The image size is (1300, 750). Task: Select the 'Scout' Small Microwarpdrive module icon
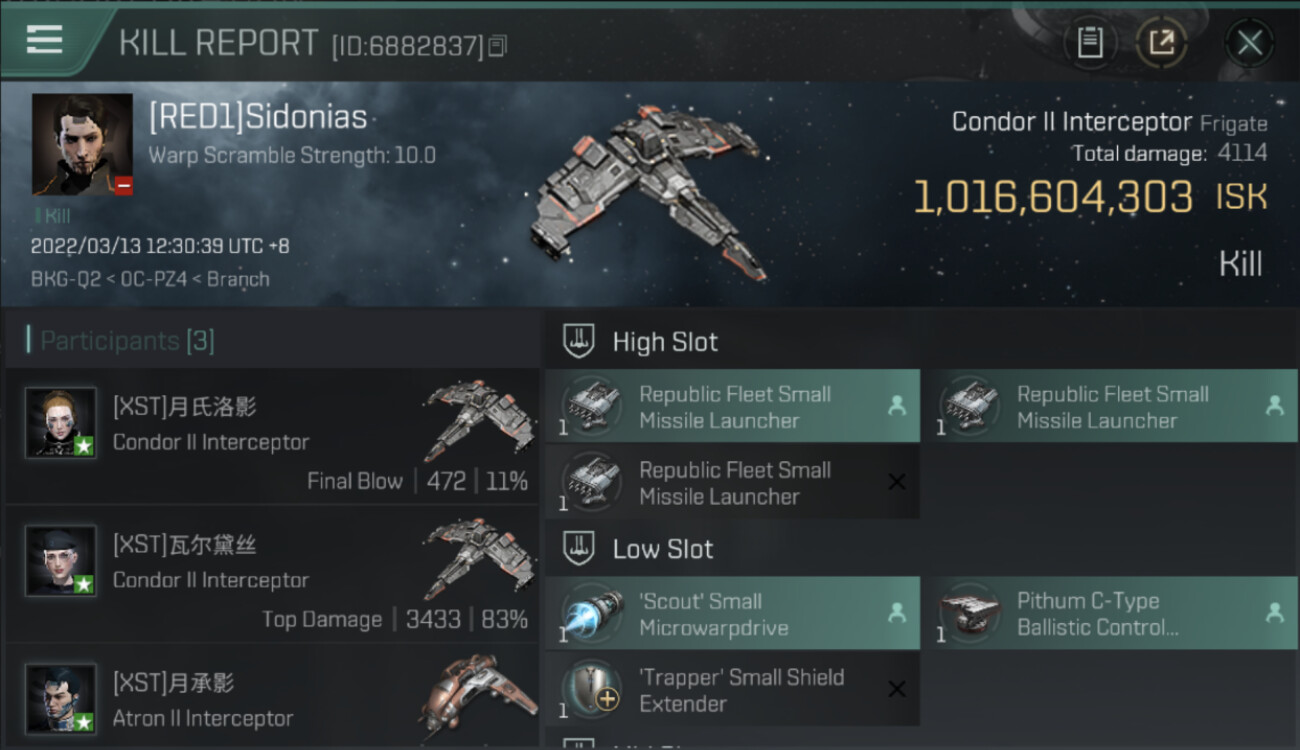(591, 613)
